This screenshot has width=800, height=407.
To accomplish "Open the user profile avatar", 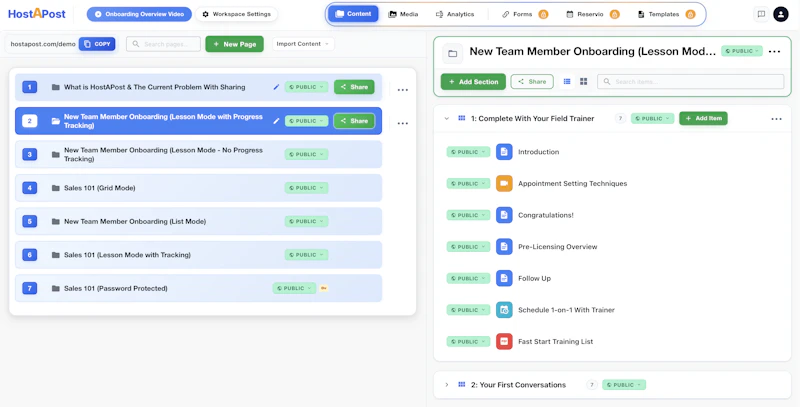I will [x=781, y=14].
